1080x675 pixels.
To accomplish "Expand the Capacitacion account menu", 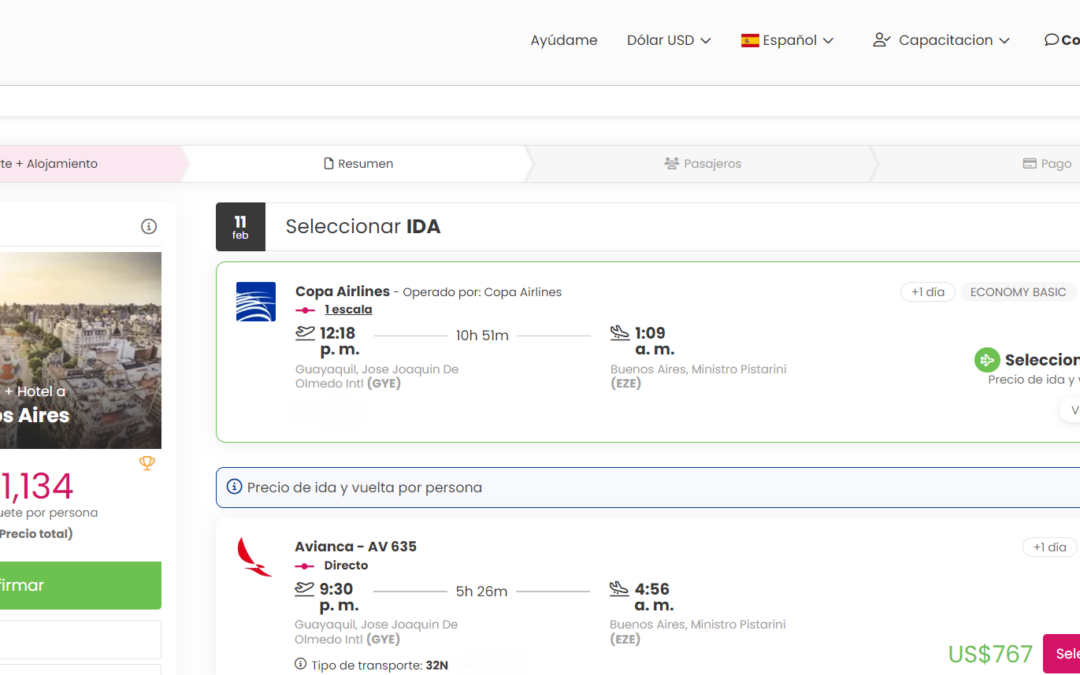I will [x=941, y=40].
